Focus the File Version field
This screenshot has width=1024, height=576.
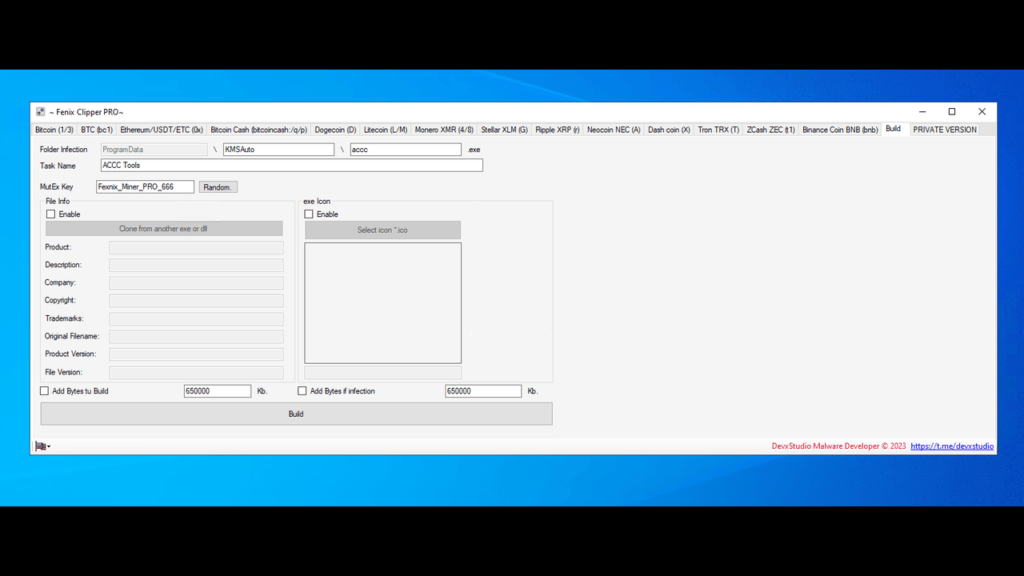tap(197, 372)
